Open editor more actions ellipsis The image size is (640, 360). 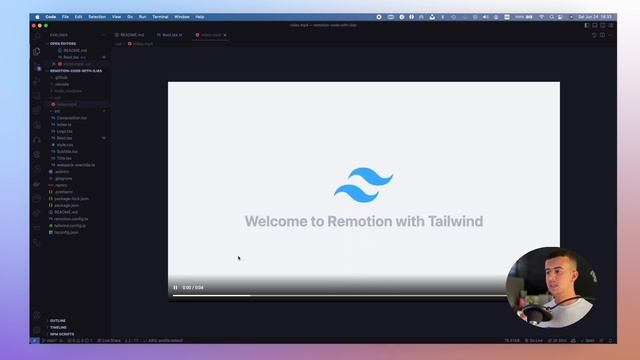click(610, 35)
